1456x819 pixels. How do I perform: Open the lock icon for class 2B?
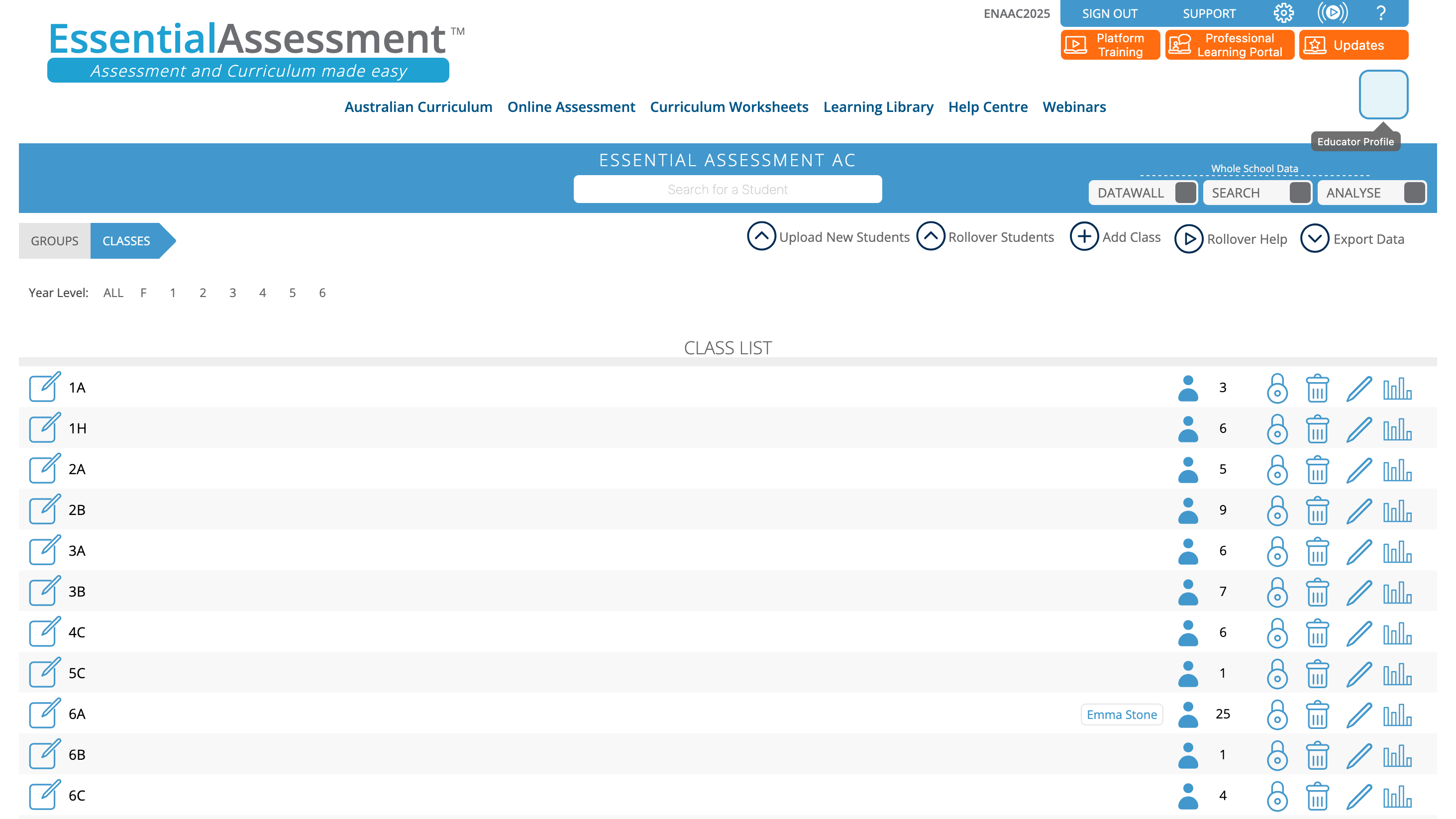(1277, 511)
